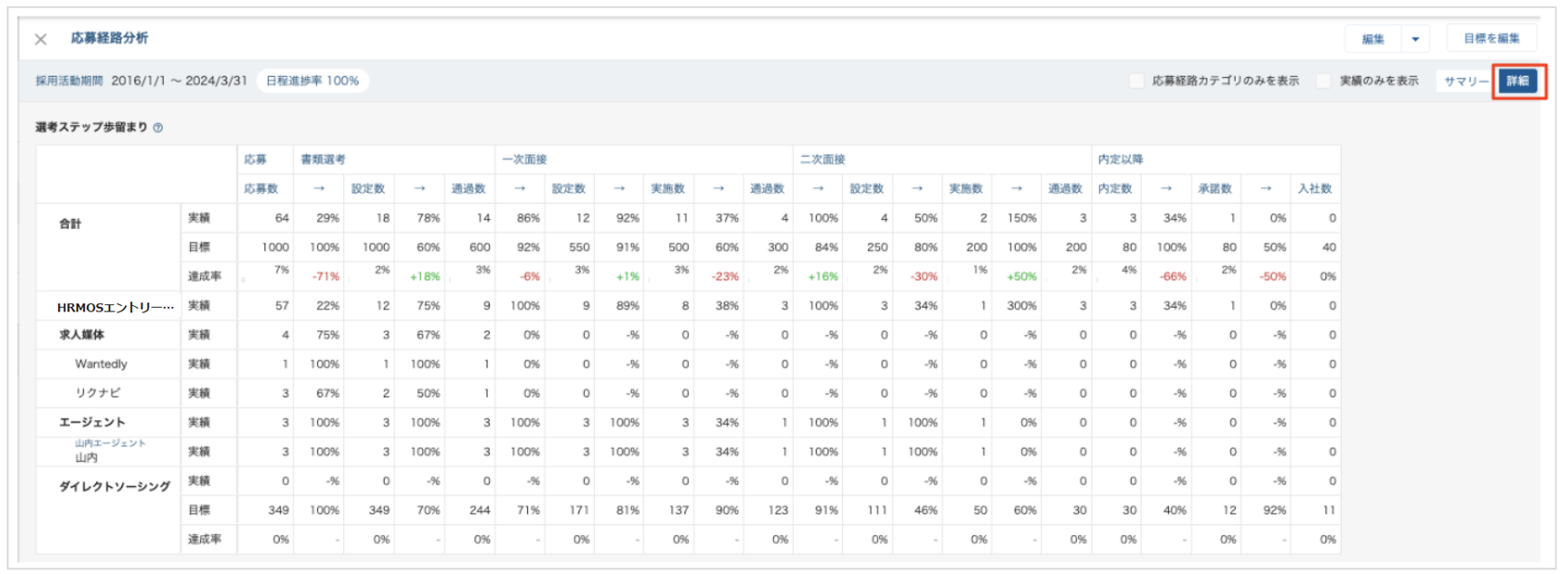Click the 編集 button
1568x574 pixels.
coord(1372,39)
